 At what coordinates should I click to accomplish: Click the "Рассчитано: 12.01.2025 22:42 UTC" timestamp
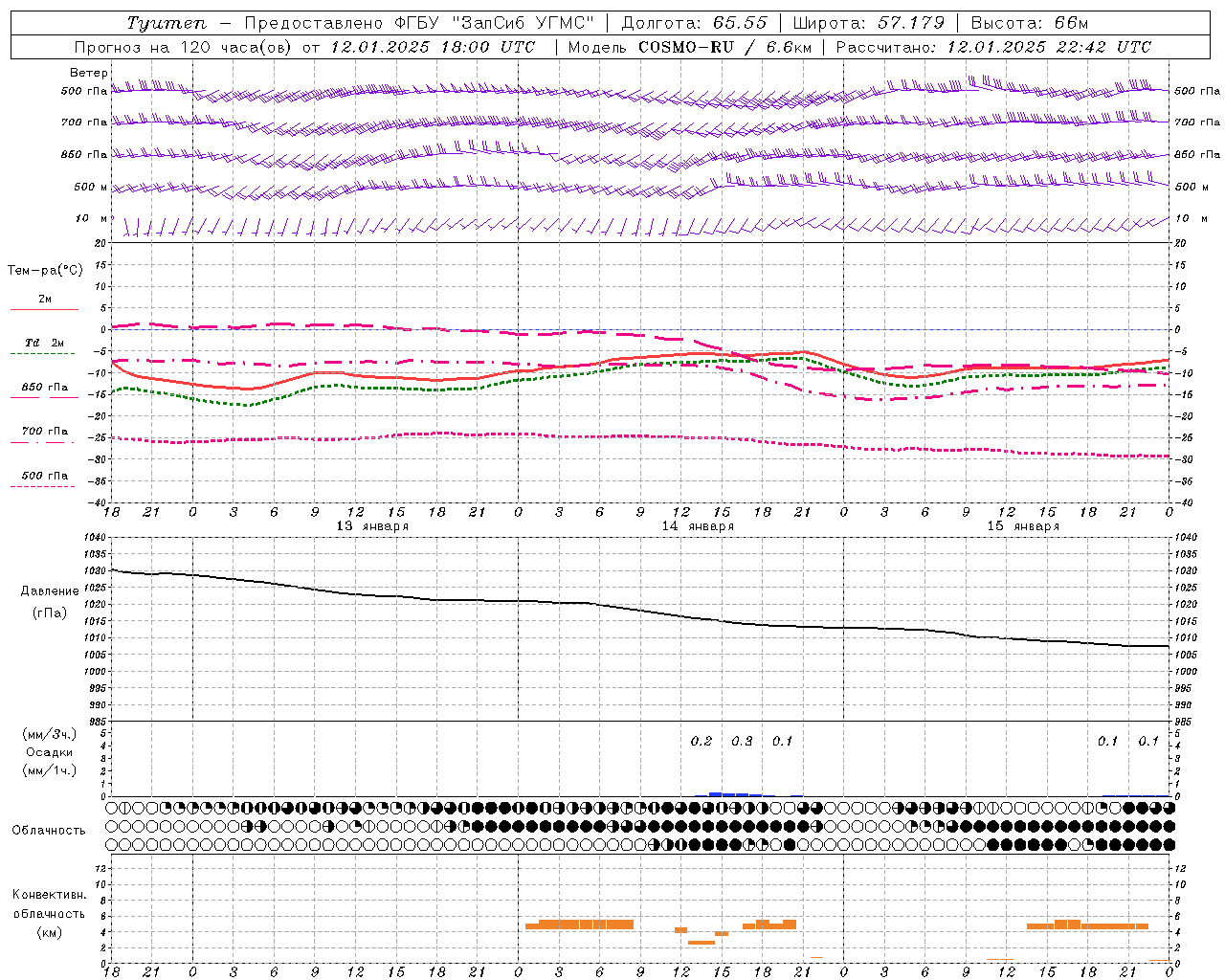pos(993,47)
